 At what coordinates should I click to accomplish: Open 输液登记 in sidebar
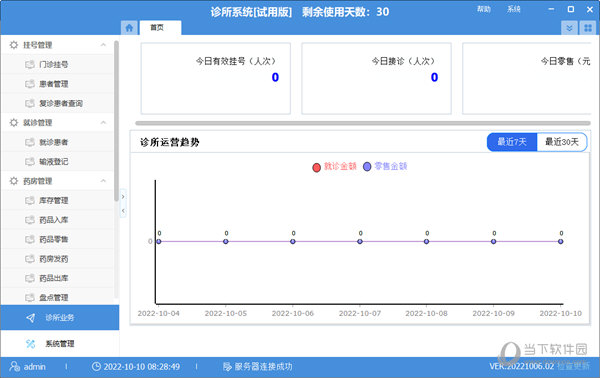pyautogui.click(x=58, y=161)
